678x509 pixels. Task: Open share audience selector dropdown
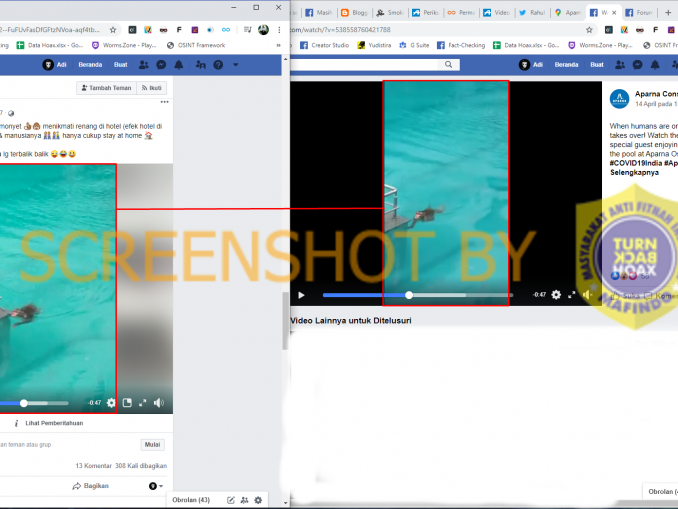(x=156, y=486)
